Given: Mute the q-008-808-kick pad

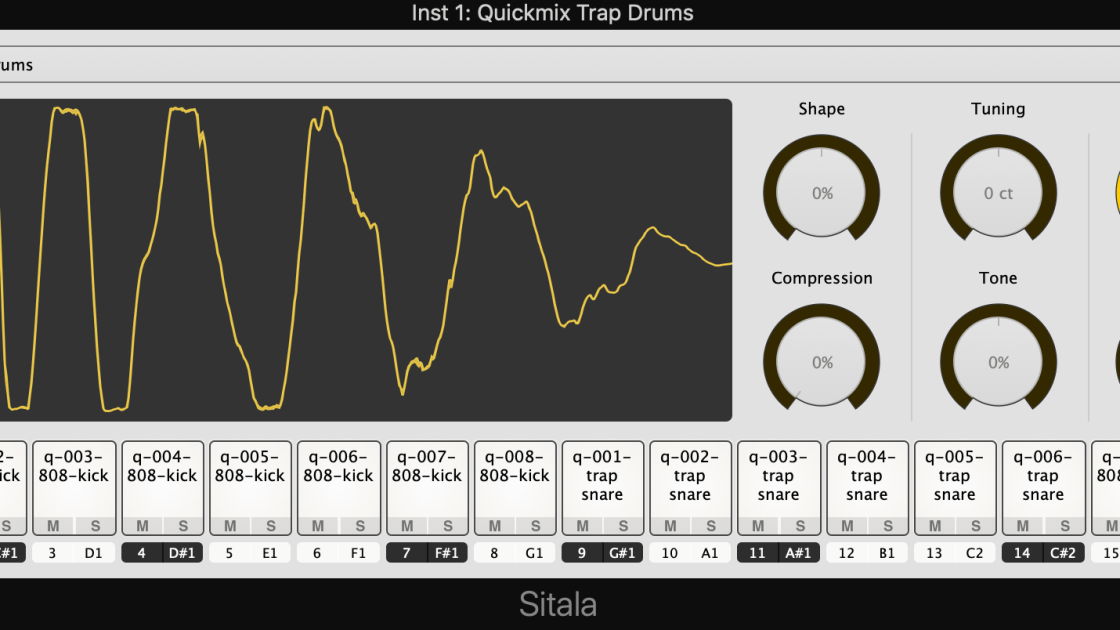Looking at the screenshot, I should [x=494, y=526].
